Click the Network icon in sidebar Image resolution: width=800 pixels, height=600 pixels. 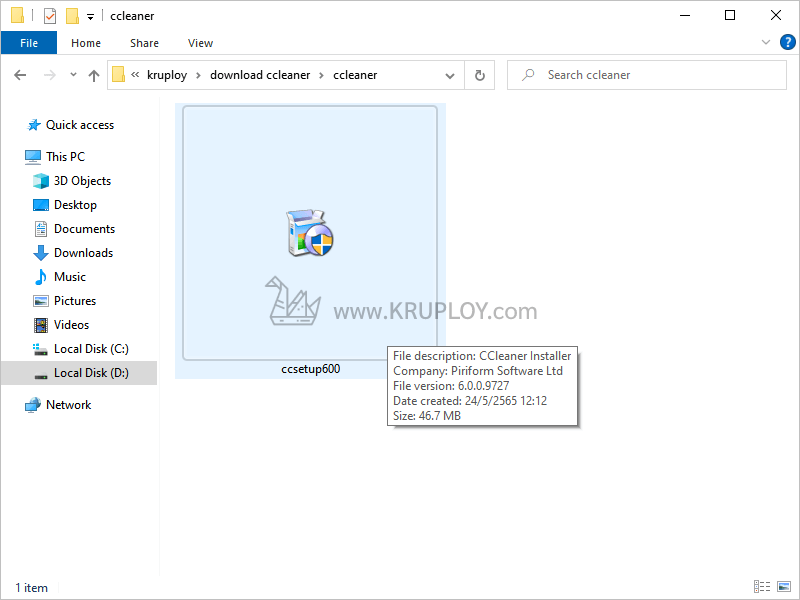[x=33, y=405]
